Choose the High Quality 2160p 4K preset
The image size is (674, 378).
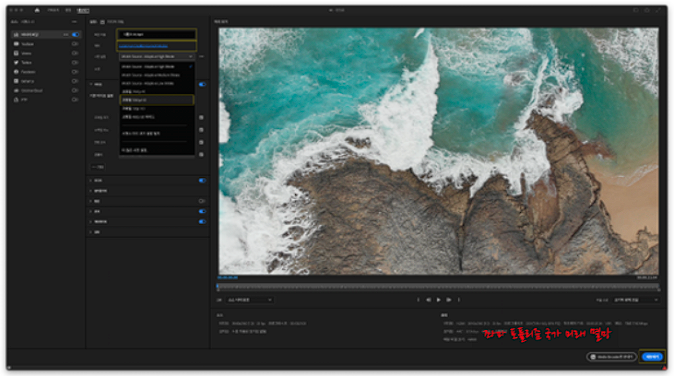coord(157,92)
